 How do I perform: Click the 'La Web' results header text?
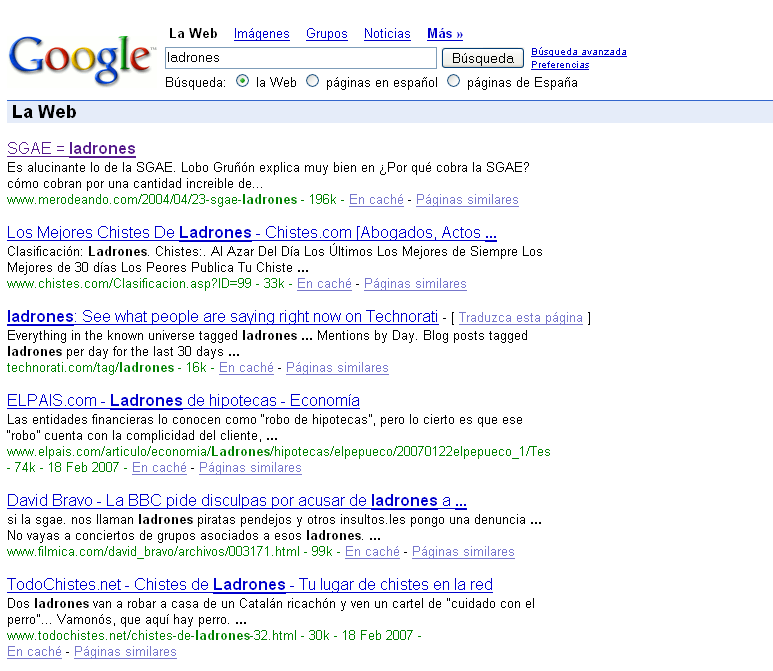click(44, 112)
